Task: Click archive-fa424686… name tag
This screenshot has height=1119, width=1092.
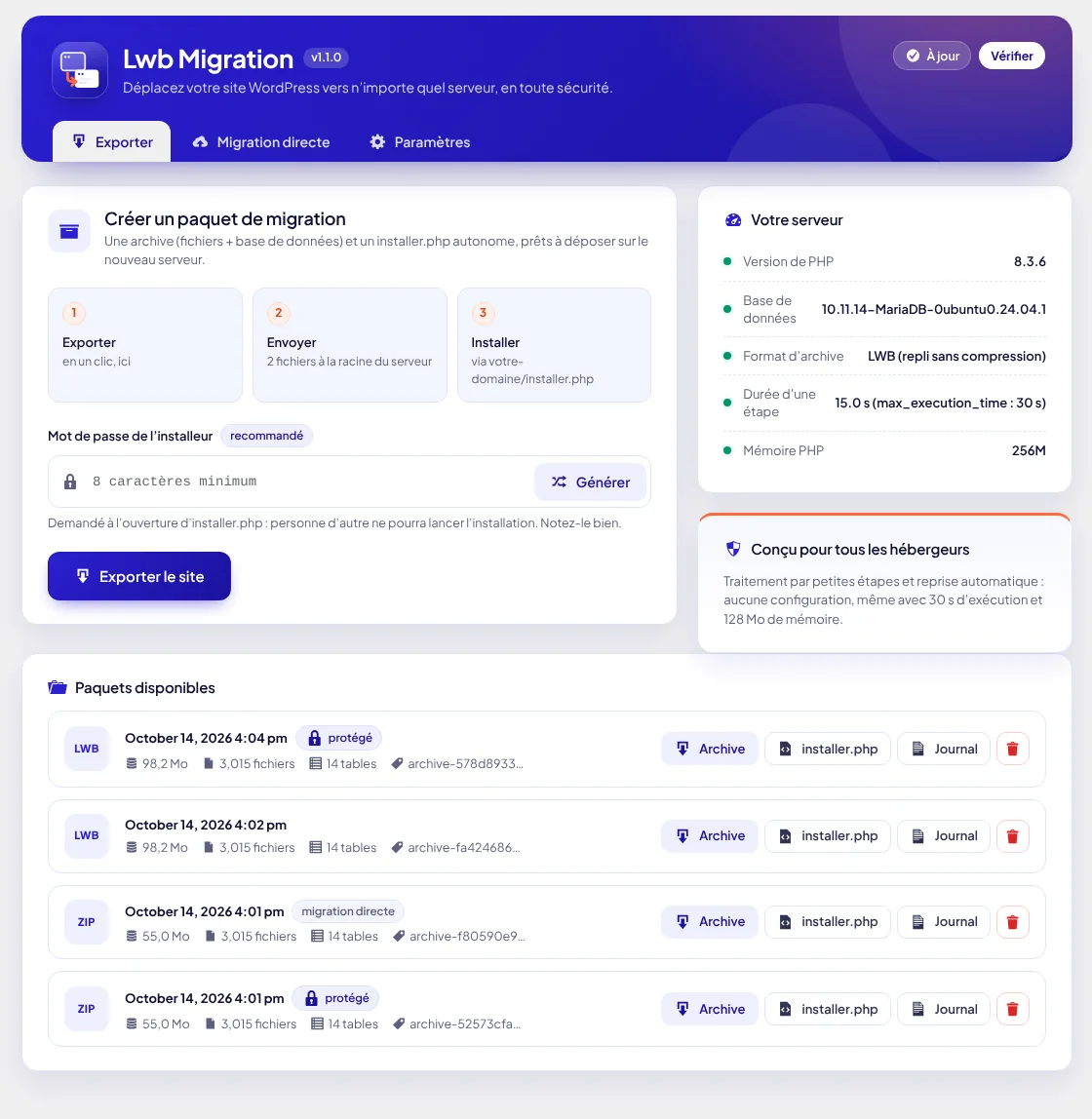Action: [456, 847]
